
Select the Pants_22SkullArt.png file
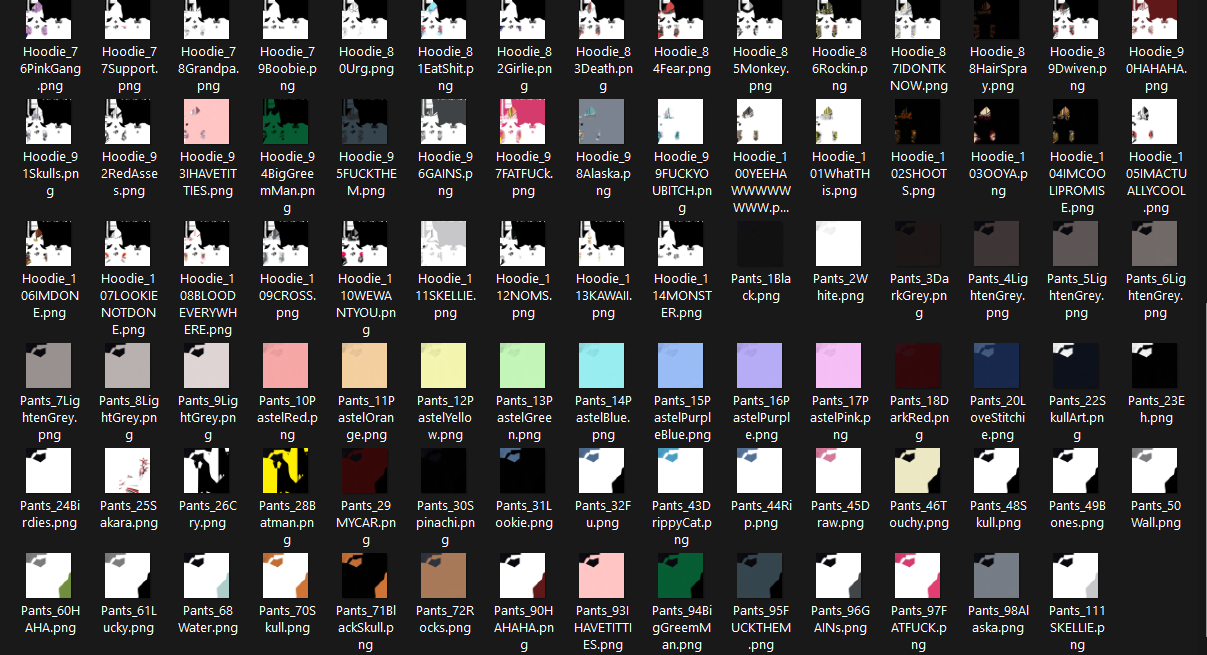click(x=1075, y=392)
